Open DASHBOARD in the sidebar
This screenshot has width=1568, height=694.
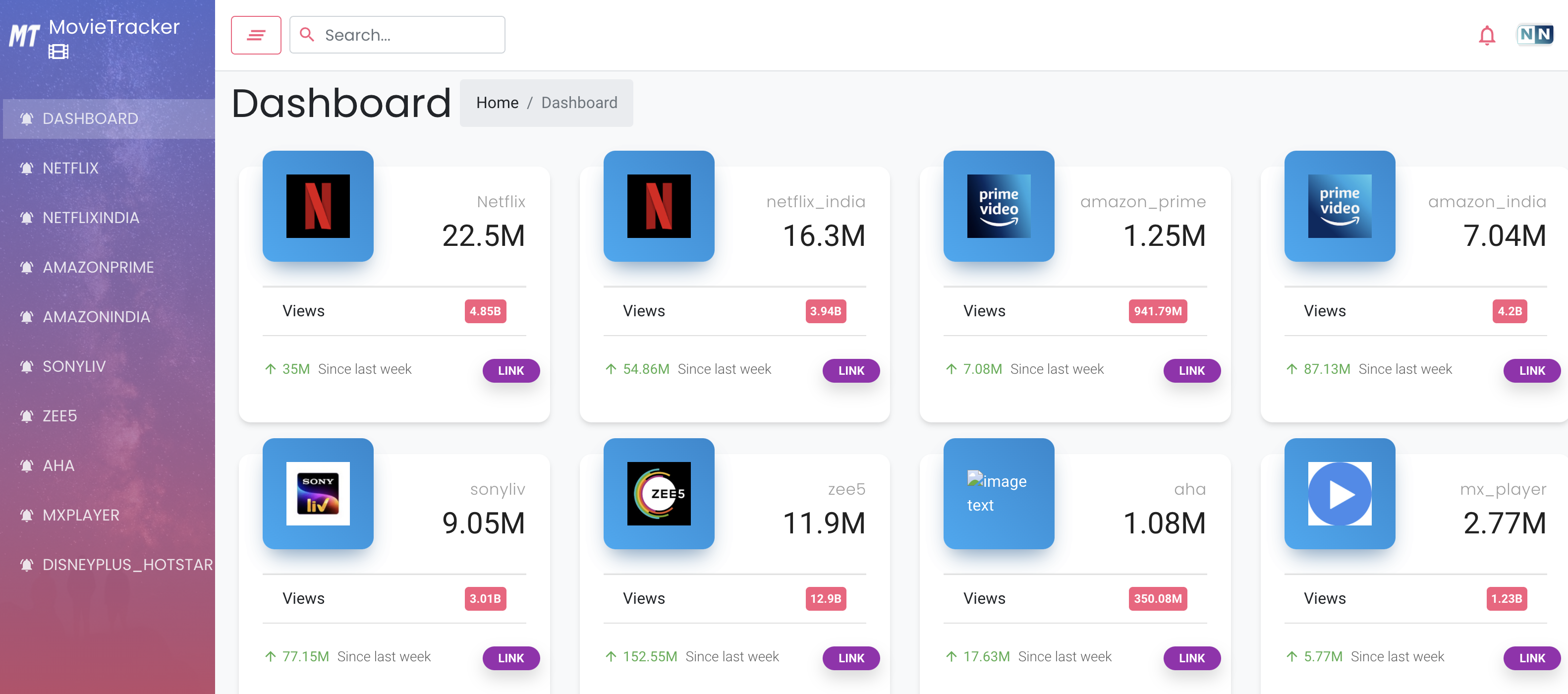[x=109, y=118]
